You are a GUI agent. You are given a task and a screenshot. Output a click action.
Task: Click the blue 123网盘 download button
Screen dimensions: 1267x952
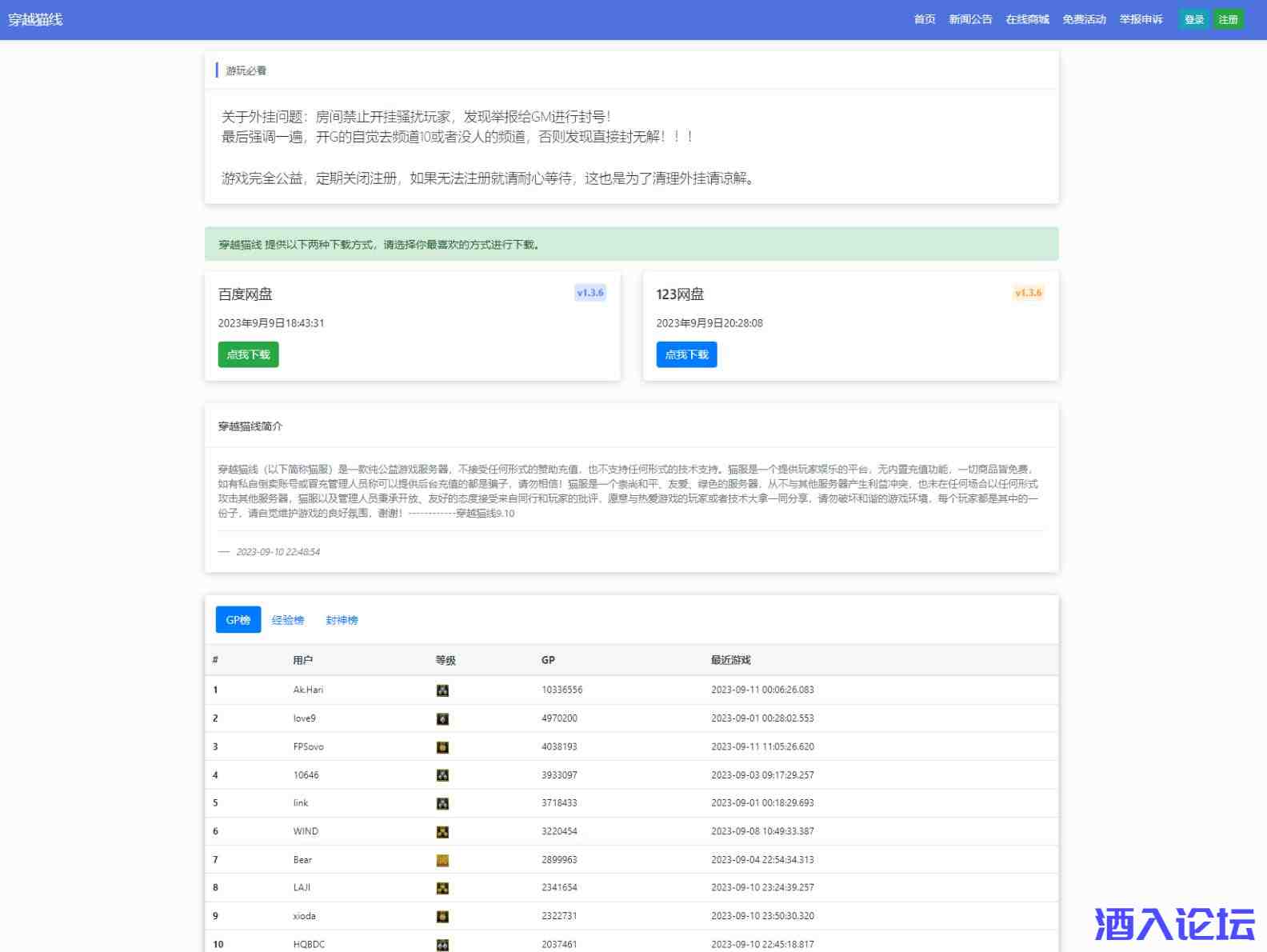coord(686,354)
